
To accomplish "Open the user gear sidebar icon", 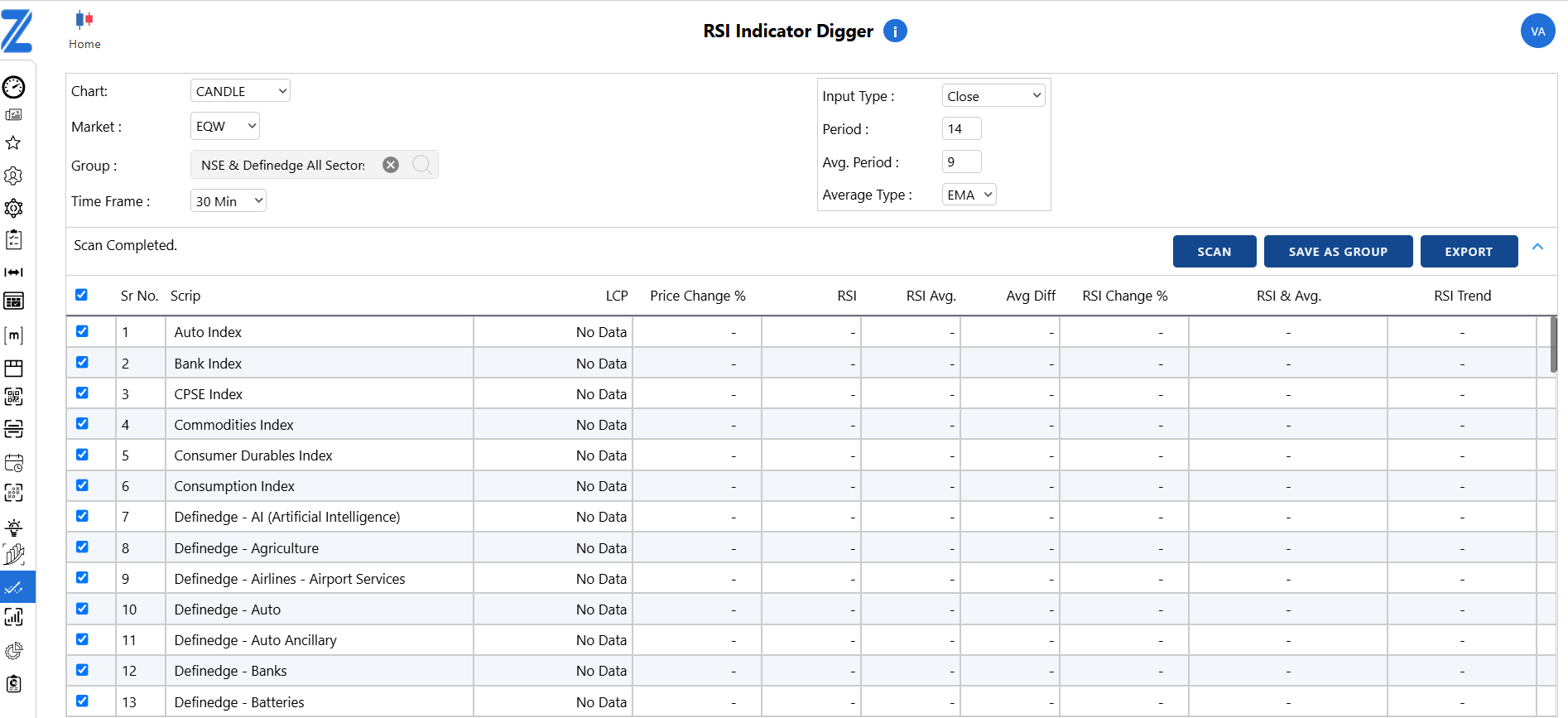I will tap(13, 176).
